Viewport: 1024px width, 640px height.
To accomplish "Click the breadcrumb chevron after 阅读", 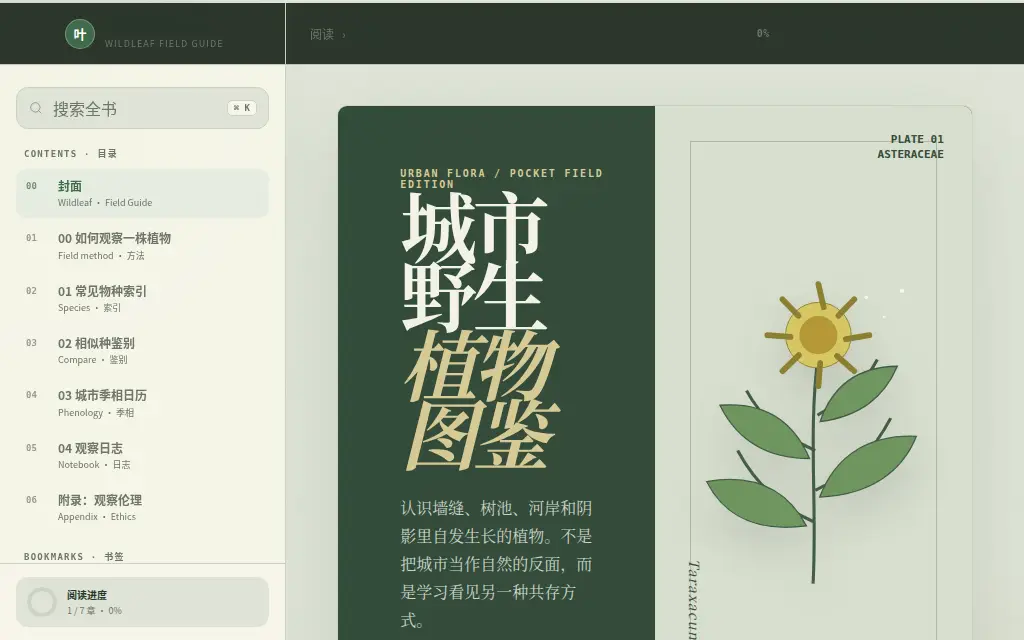I will point(344,35).
